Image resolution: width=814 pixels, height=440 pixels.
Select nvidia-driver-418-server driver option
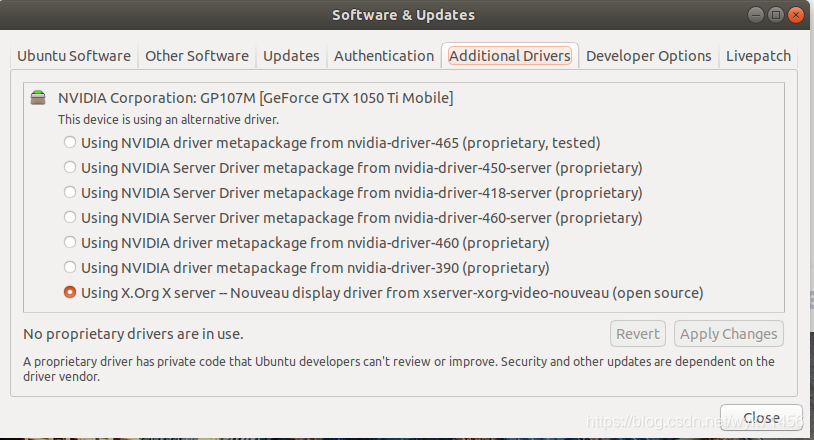(70, 192)
